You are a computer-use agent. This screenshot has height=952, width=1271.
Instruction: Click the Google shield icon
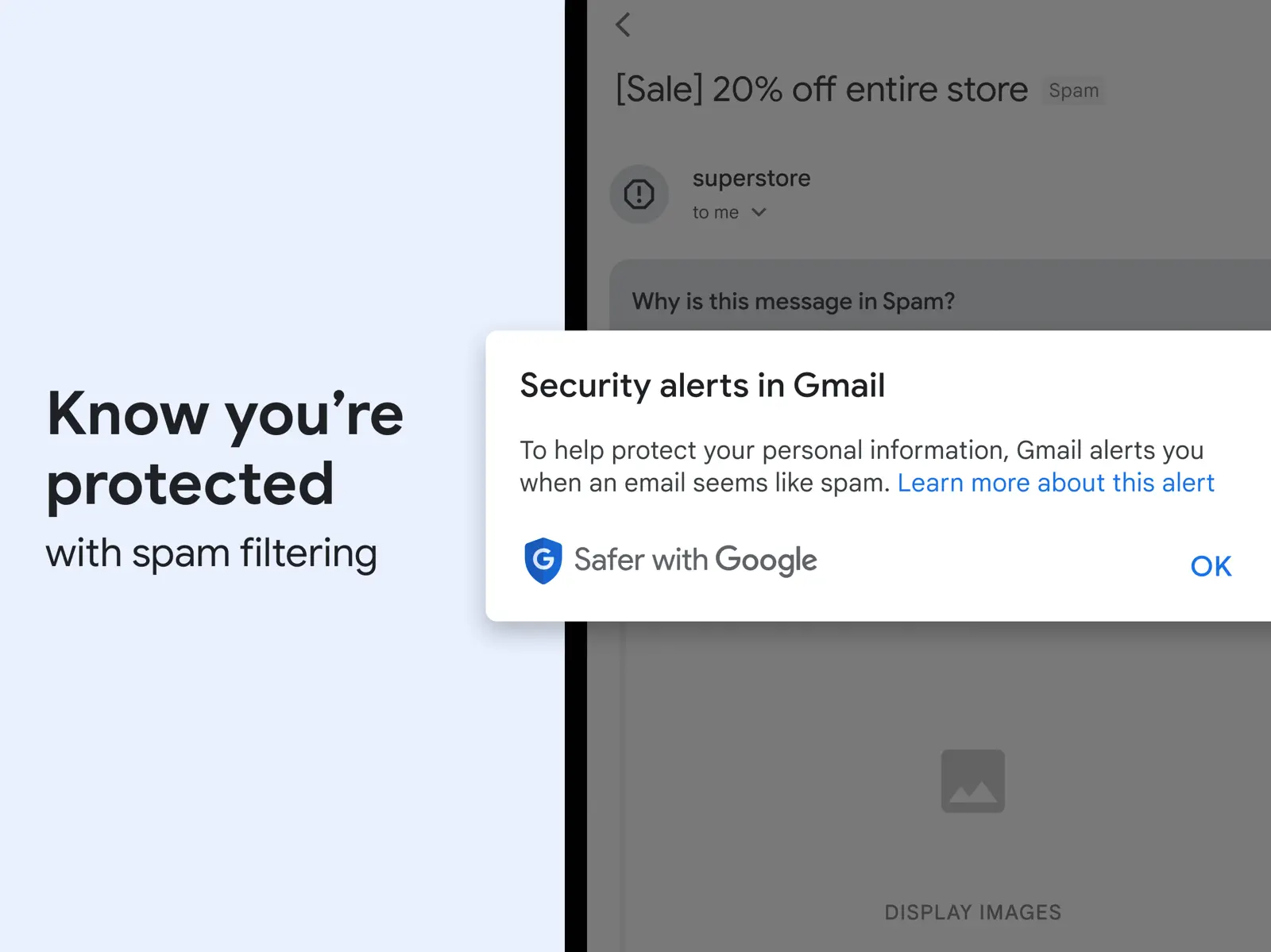coord(543,561)
